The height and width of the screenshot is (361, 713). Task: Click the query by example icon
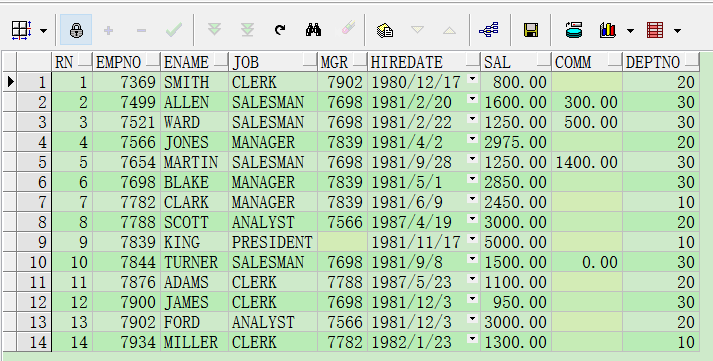(x=385, y=30)
